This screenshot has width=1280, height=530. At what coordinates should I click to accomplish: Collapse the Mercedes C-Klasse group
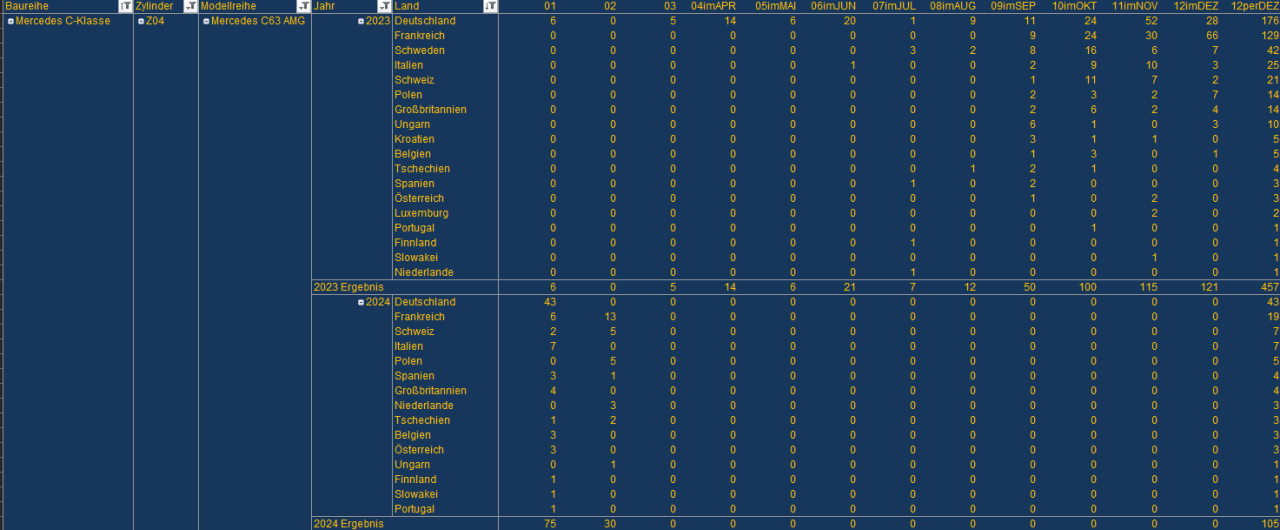tap(10, 21)
